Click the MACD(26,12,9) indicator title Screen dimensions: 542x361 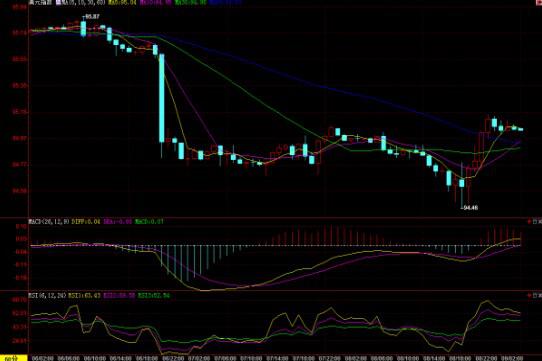point(49,221)
